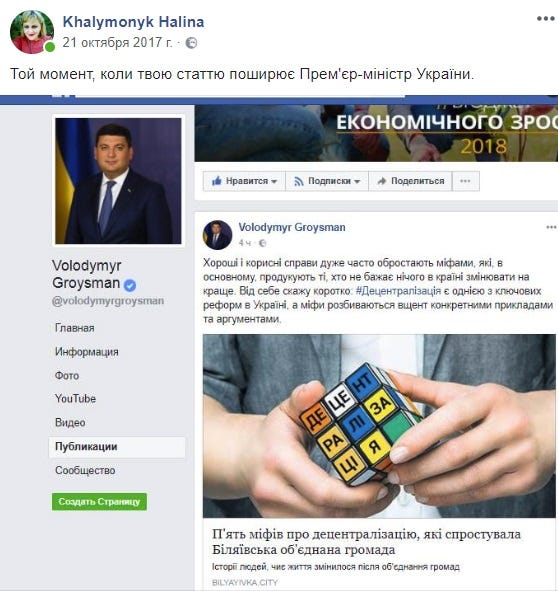
Task: Open the #Децентралізація hashtag link
Action: click(398, 291)
